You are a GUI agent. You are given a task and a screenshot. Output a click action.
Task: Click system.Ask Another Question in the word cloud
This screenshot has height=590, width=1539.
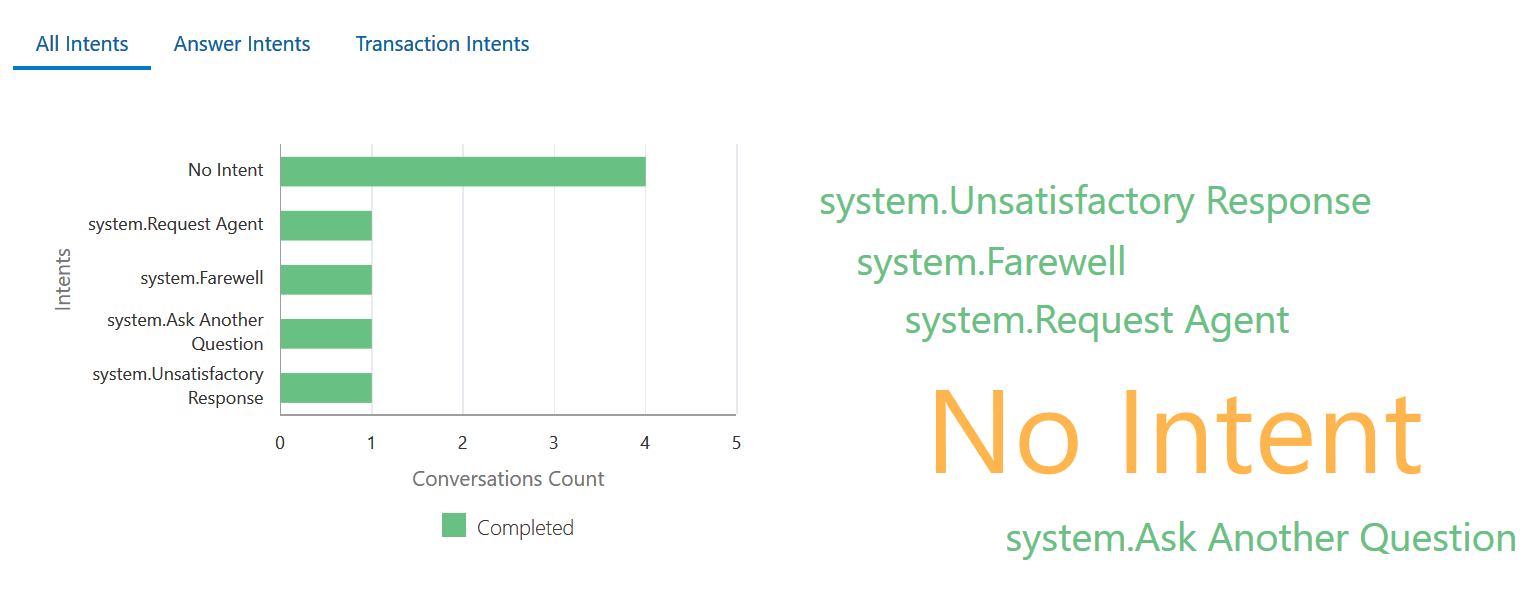[1259, 537]
